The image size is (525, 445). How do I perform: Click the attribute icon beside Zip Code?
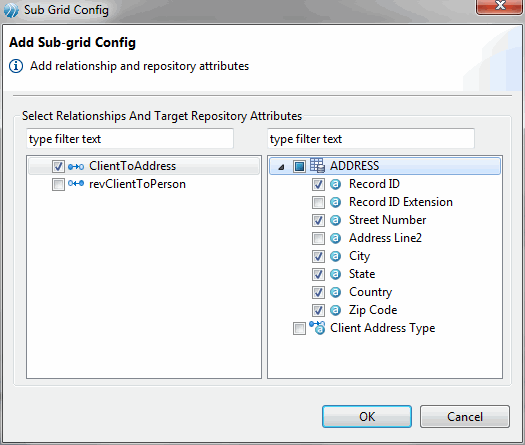tap(335, 310)
